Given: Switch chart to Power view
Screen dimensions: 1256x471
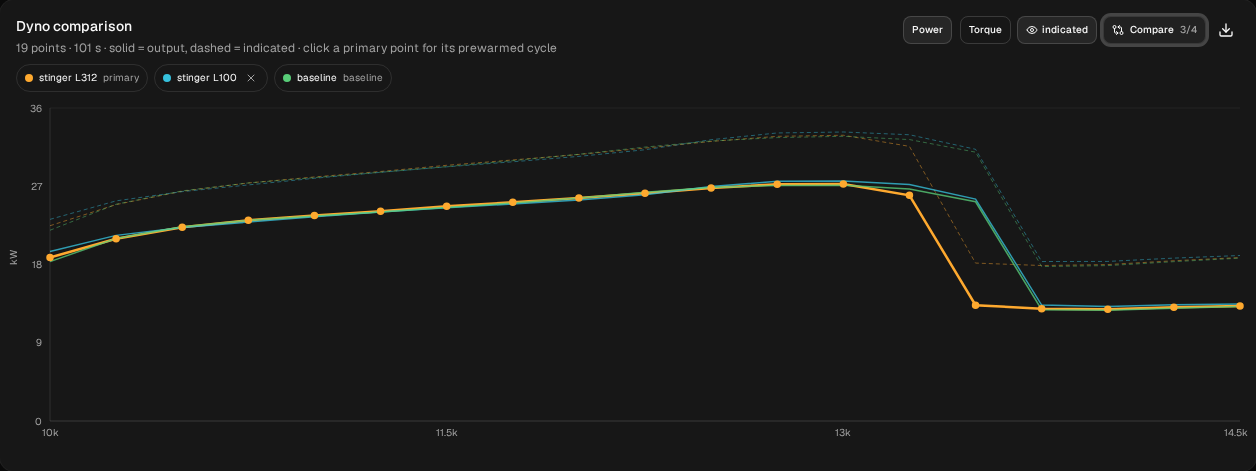Looking at the screenshot, I should coord(927,30).
